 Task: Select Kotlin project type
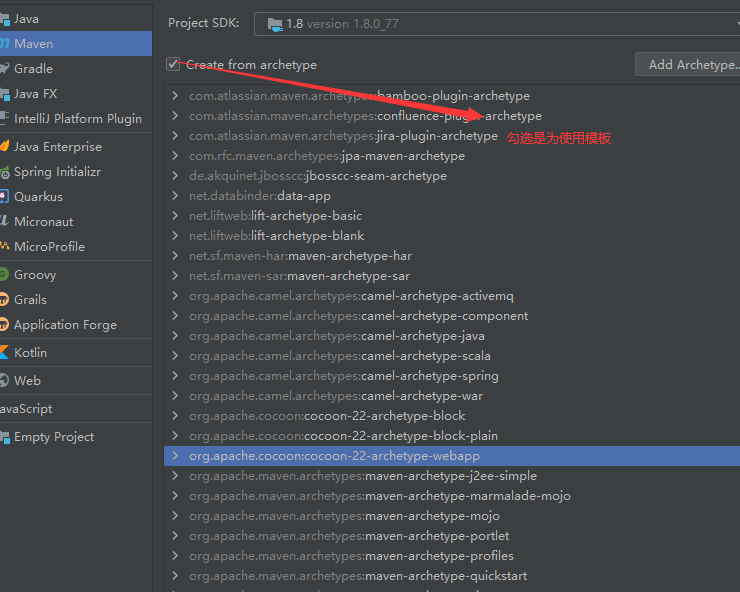(76, 352)
